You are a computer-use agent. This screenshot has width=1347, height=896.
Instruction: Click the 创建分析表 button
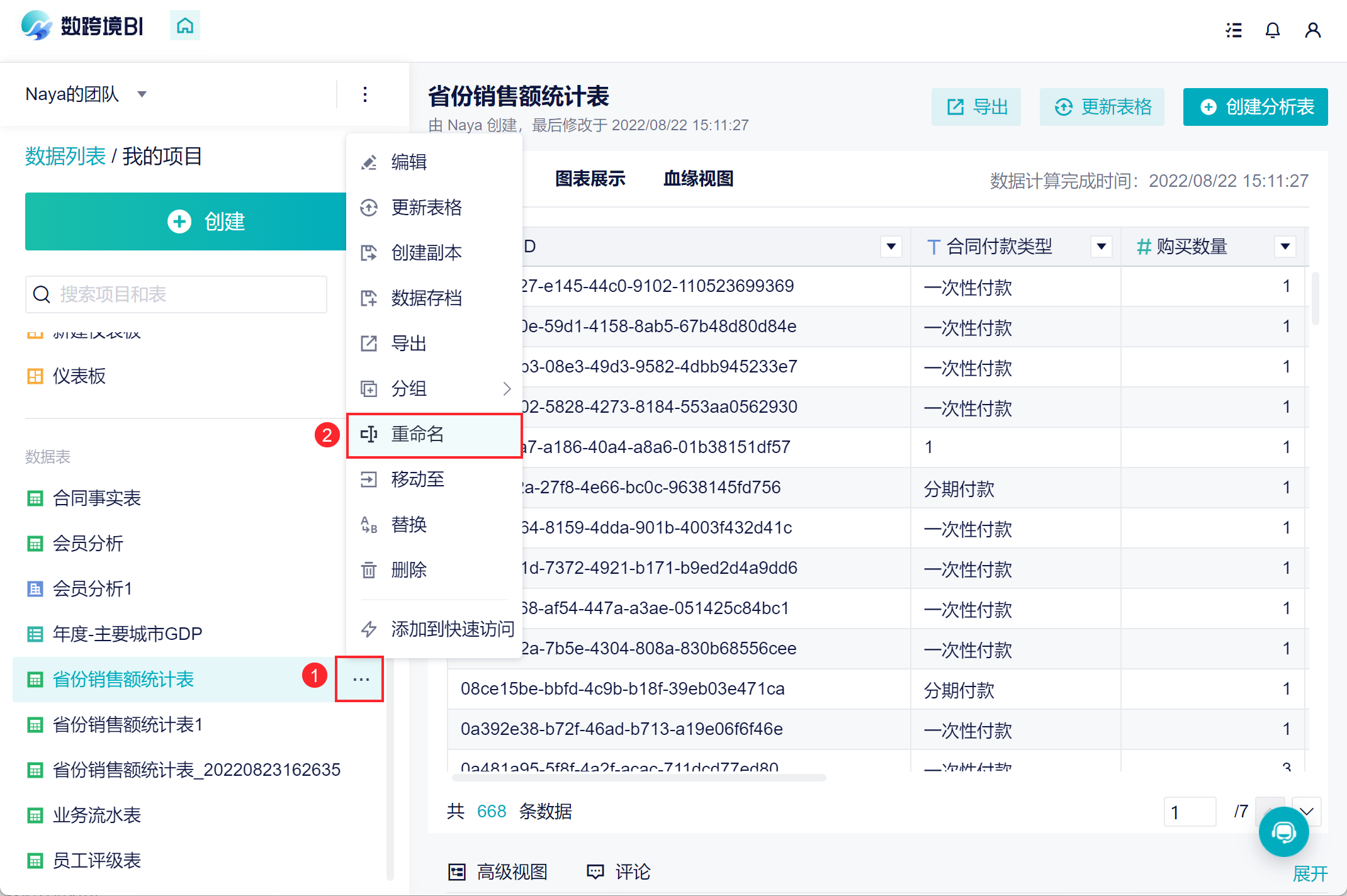(x=1255, y=107)
